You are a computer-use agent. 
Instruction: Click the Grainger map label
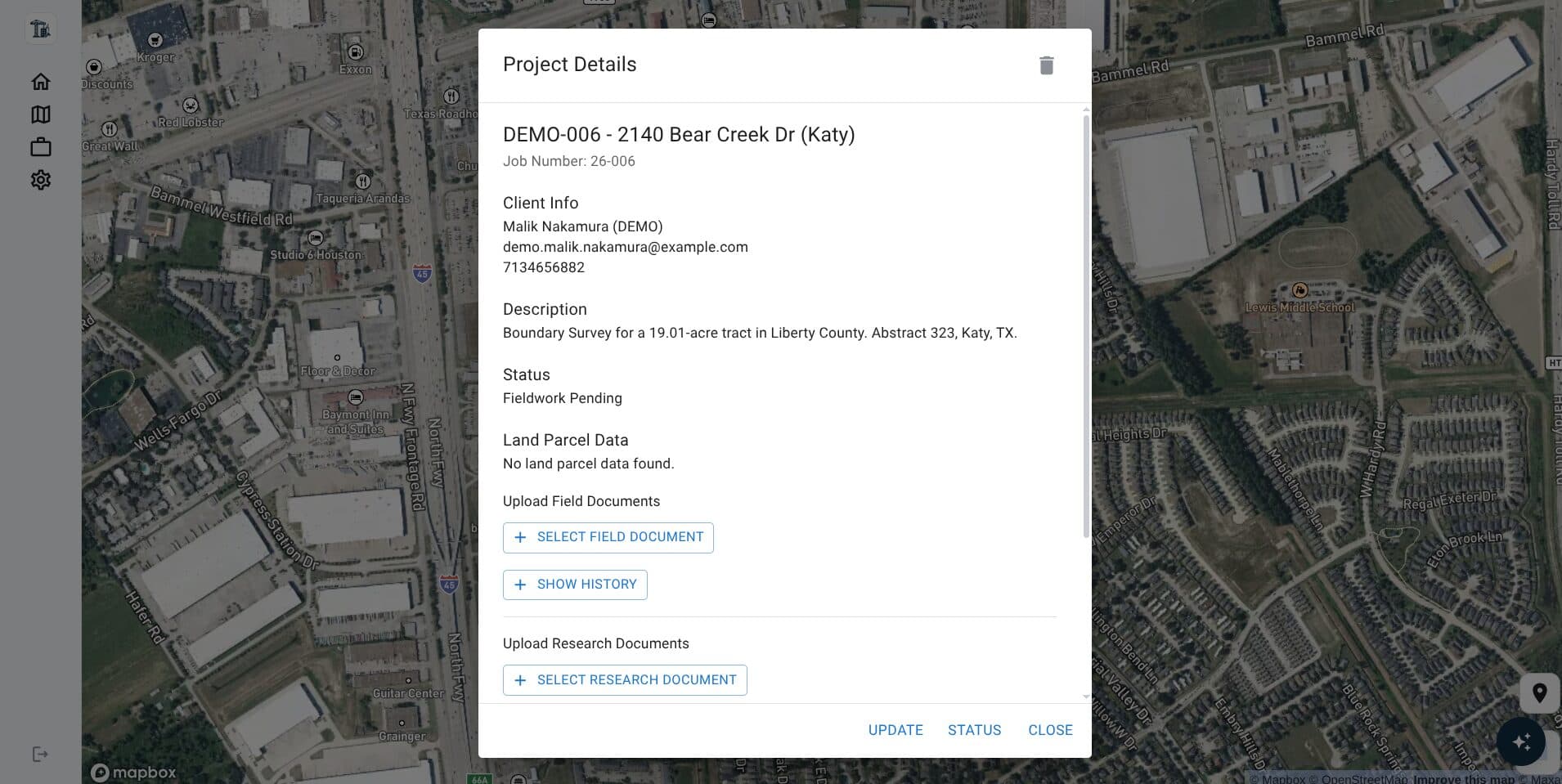(402, 736)
